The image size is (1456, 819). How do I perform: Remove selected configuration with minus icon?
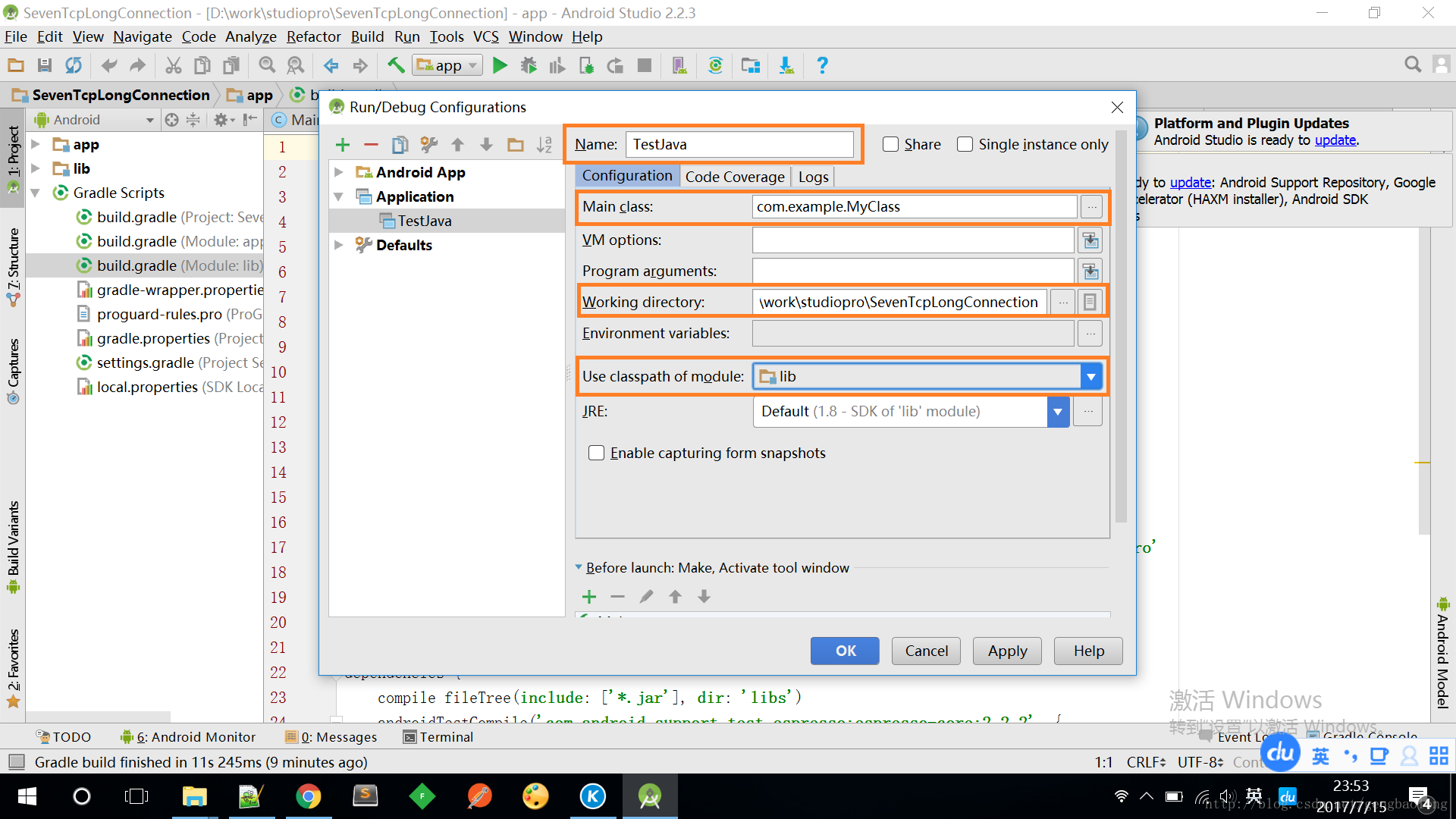click(371, 145)
